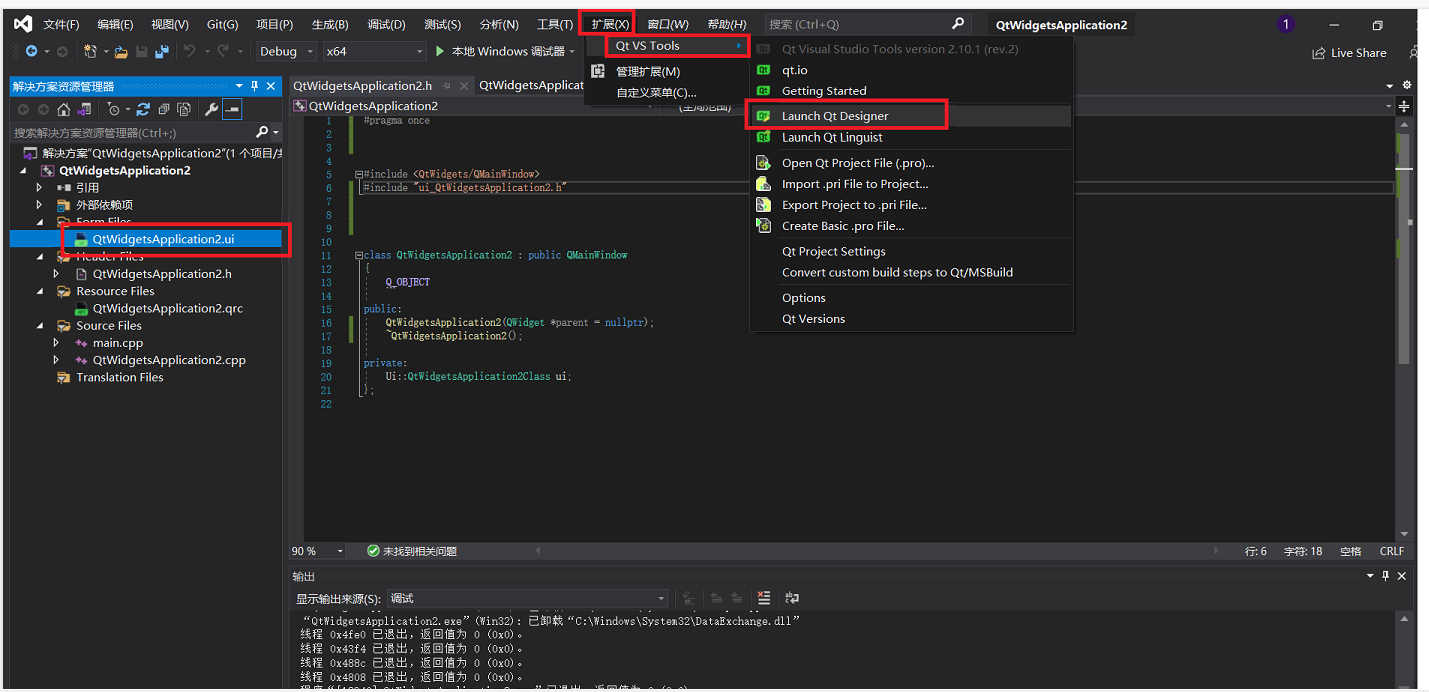Screen dimensions: 1429x692
Task: Select the Translation Files folder
Action: 120,378
